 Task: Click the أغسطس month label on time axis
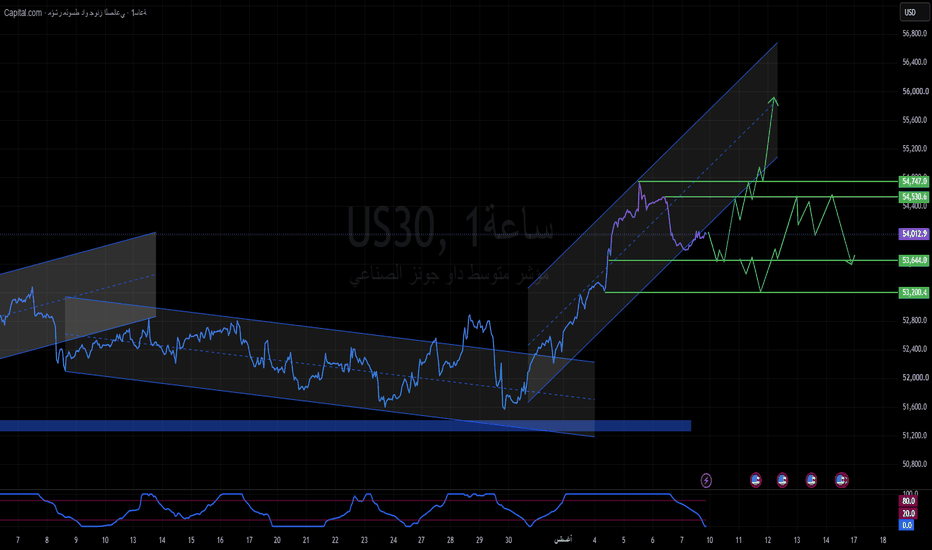562,540
